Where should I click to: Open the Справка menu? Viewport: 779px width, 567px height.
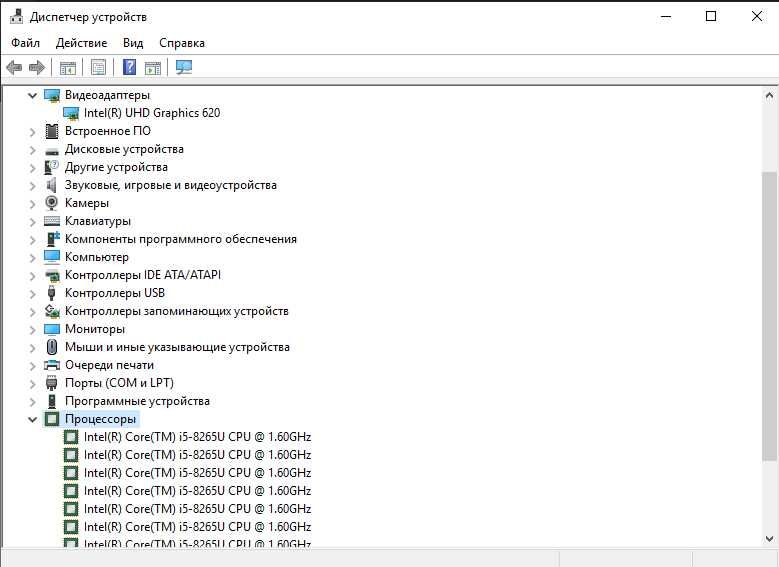coord(182,43)
